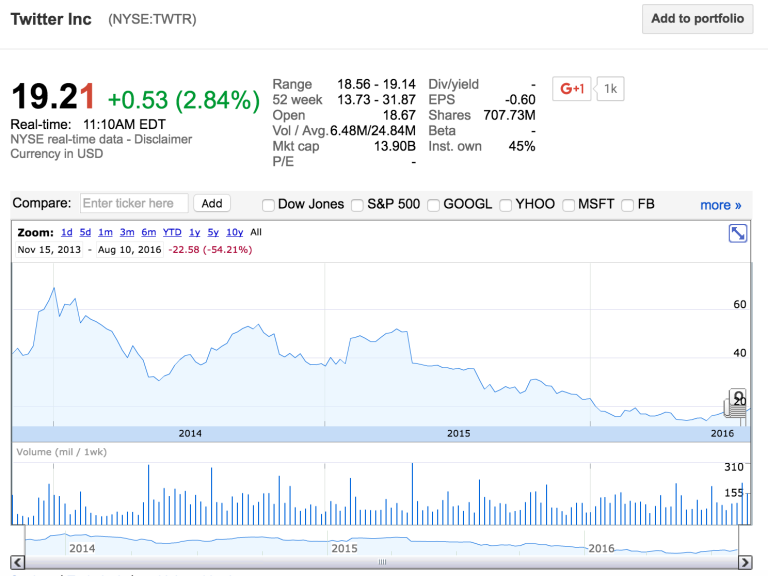768x576 pixels.
Task: Click the Google +1 button
Action: [x=572, y=89]
